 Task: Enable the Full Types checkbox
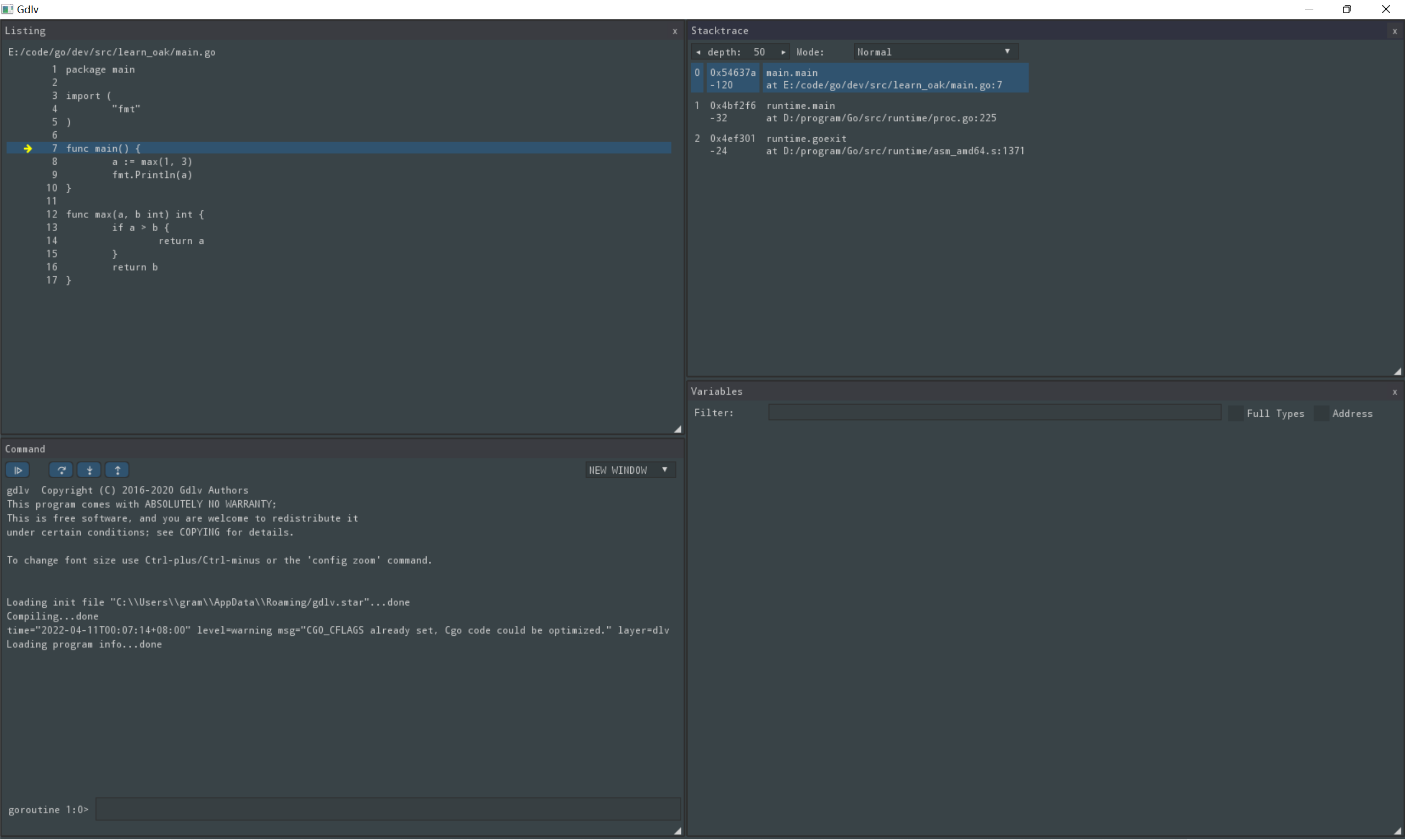pos(1236,413)
